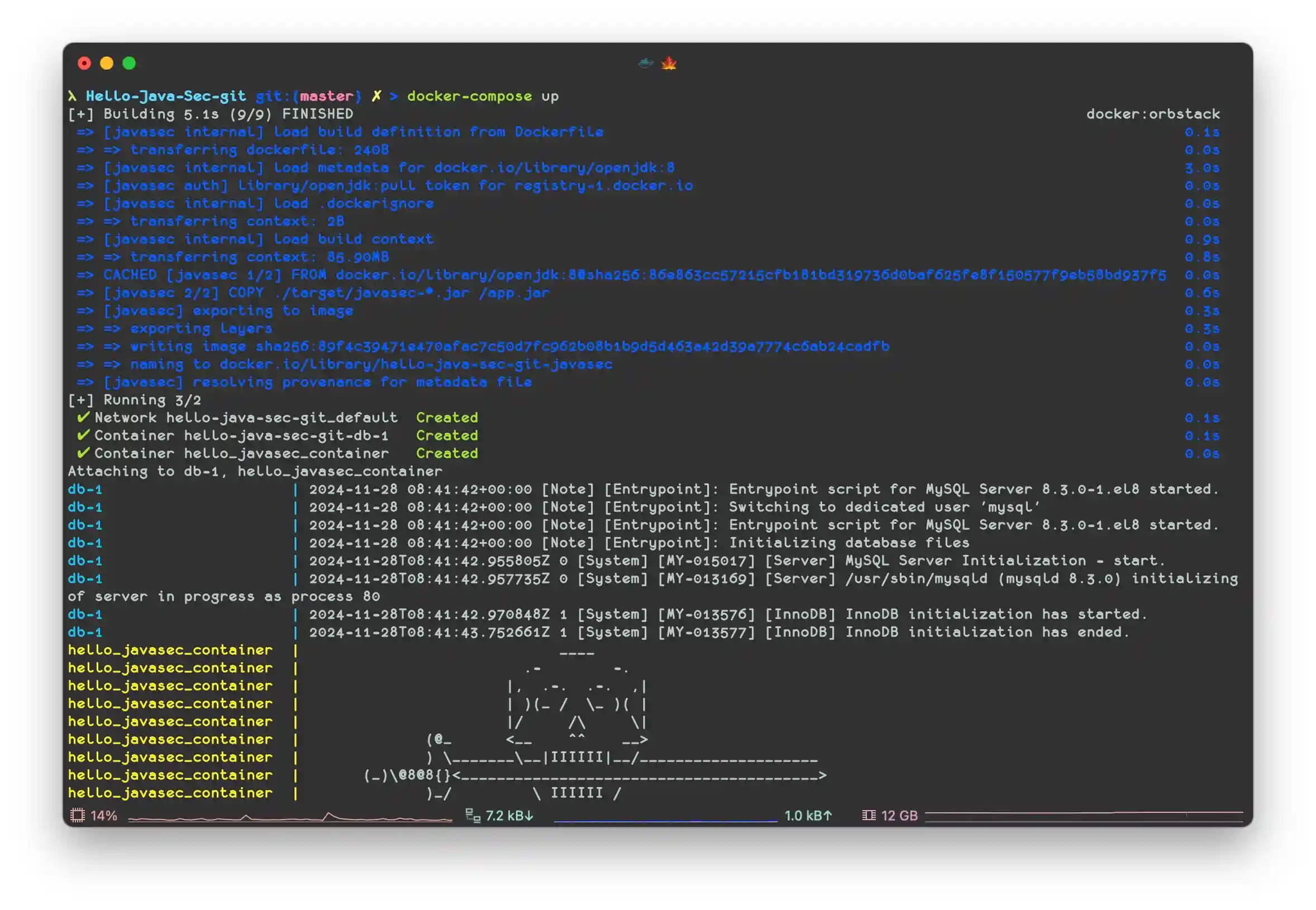Click the CPU chip icon in status bar
1316x910 pixels.
[77, 815]
